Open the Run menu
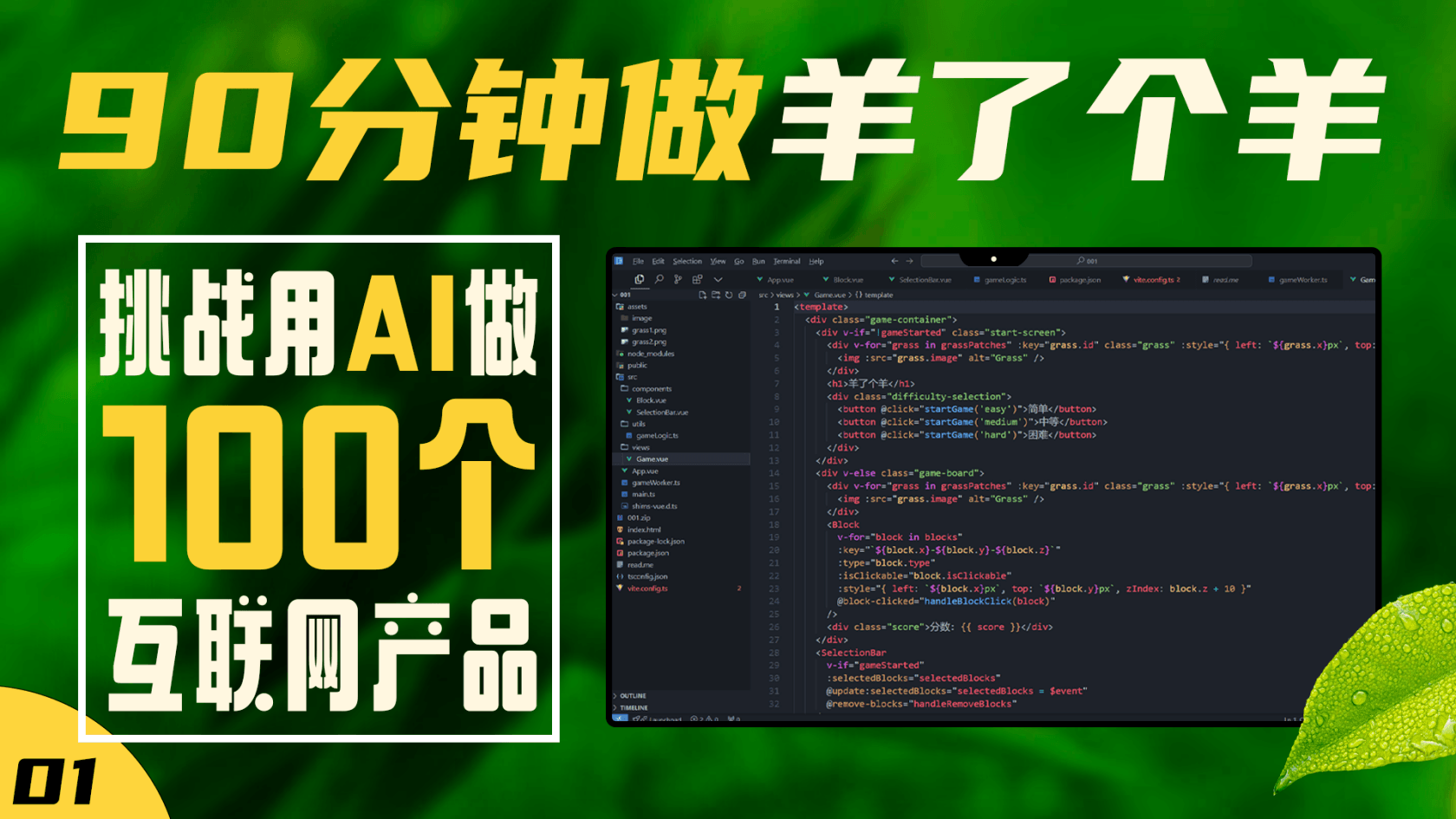The image size is (1456, 819). 758,261
